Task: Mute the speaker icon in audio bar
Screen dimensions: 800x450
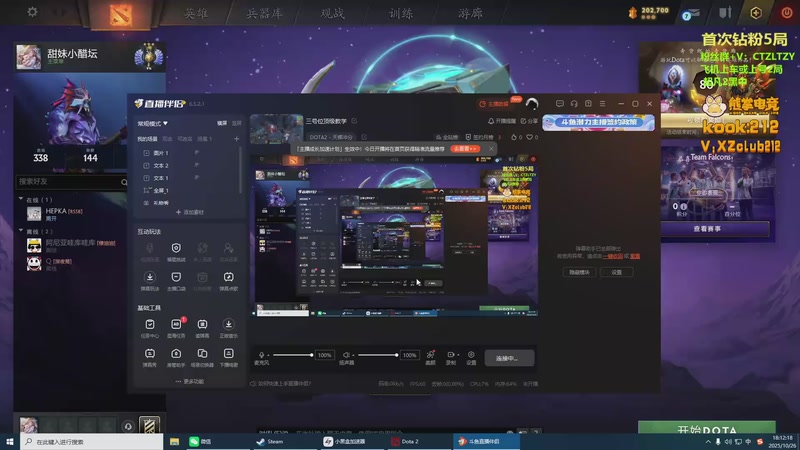Action: [346, 355]
